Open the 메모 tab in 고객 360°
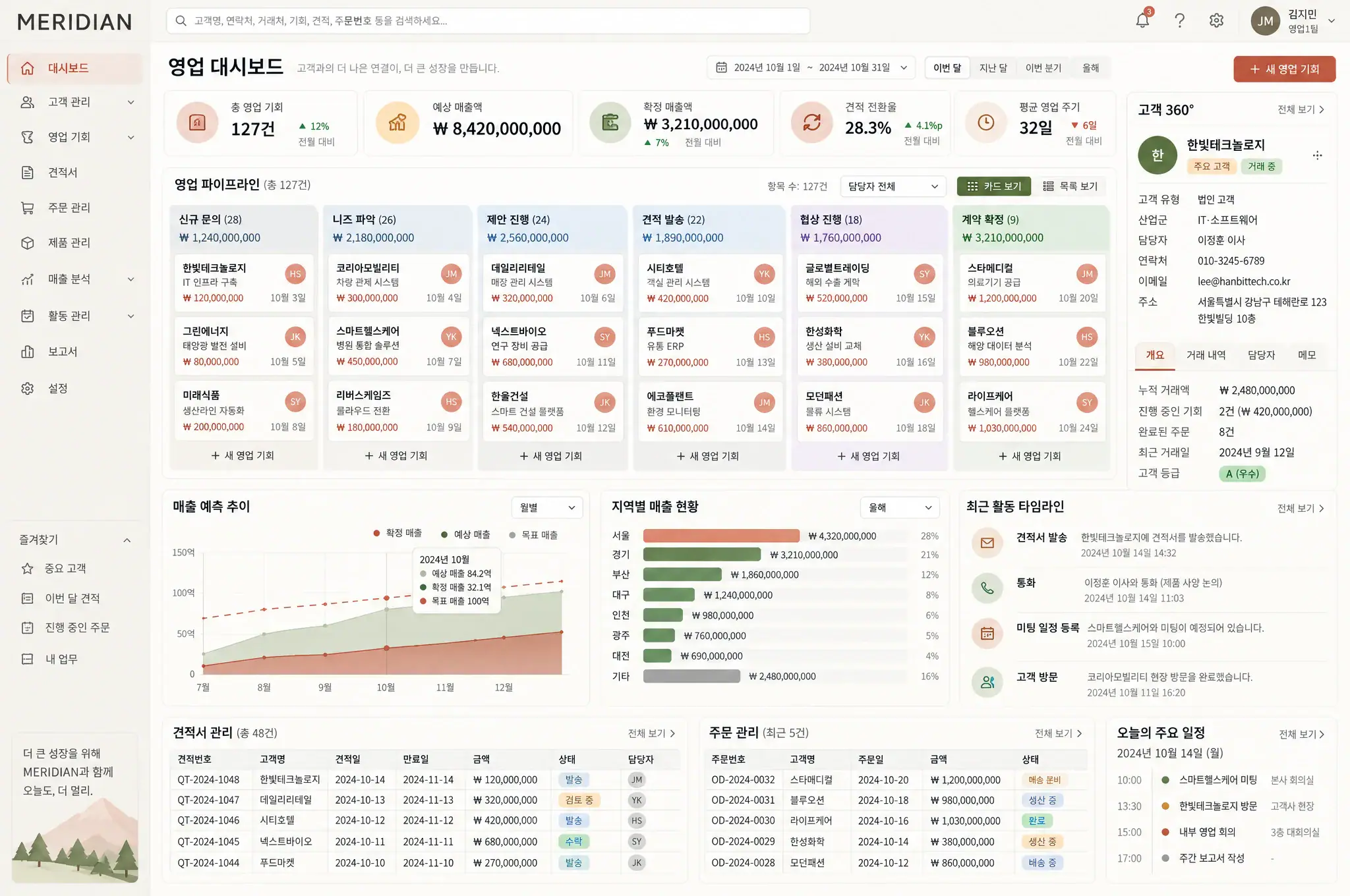 pyautogui.click(x=1306, y=355)
